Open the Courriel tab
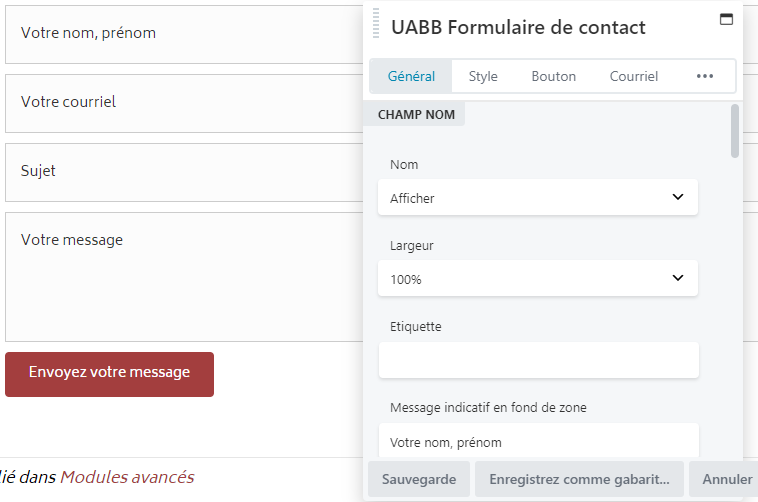The image size is (758, 502). (633, 76)
